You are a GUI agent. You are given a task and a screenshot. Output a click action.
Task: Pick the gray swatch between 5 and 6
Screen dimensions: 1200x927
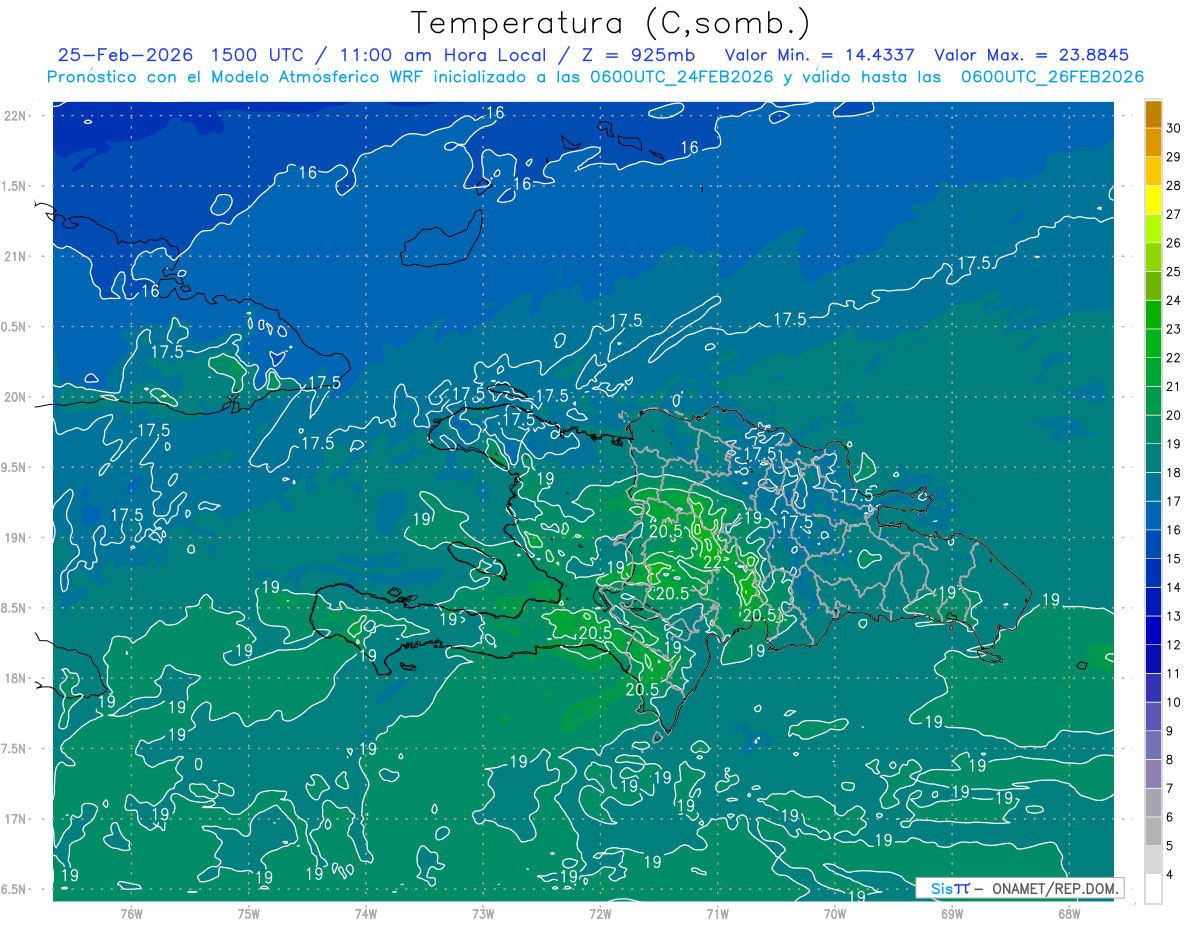tap(1154, 831)
